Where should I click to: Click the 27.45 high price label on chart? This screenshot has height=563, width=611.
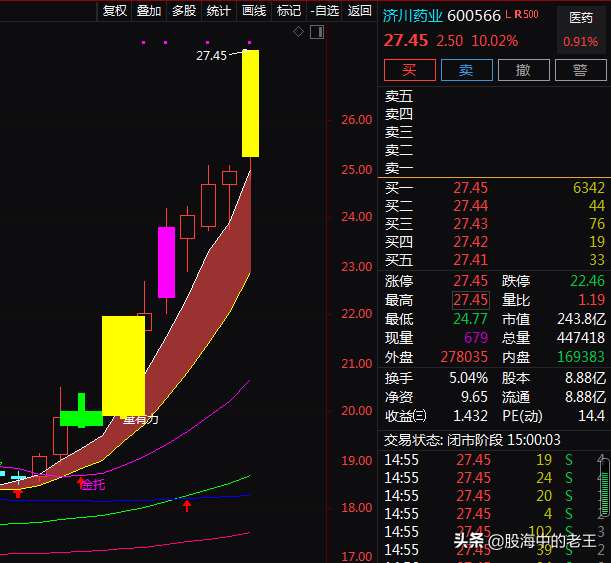[x=211, y=56]
